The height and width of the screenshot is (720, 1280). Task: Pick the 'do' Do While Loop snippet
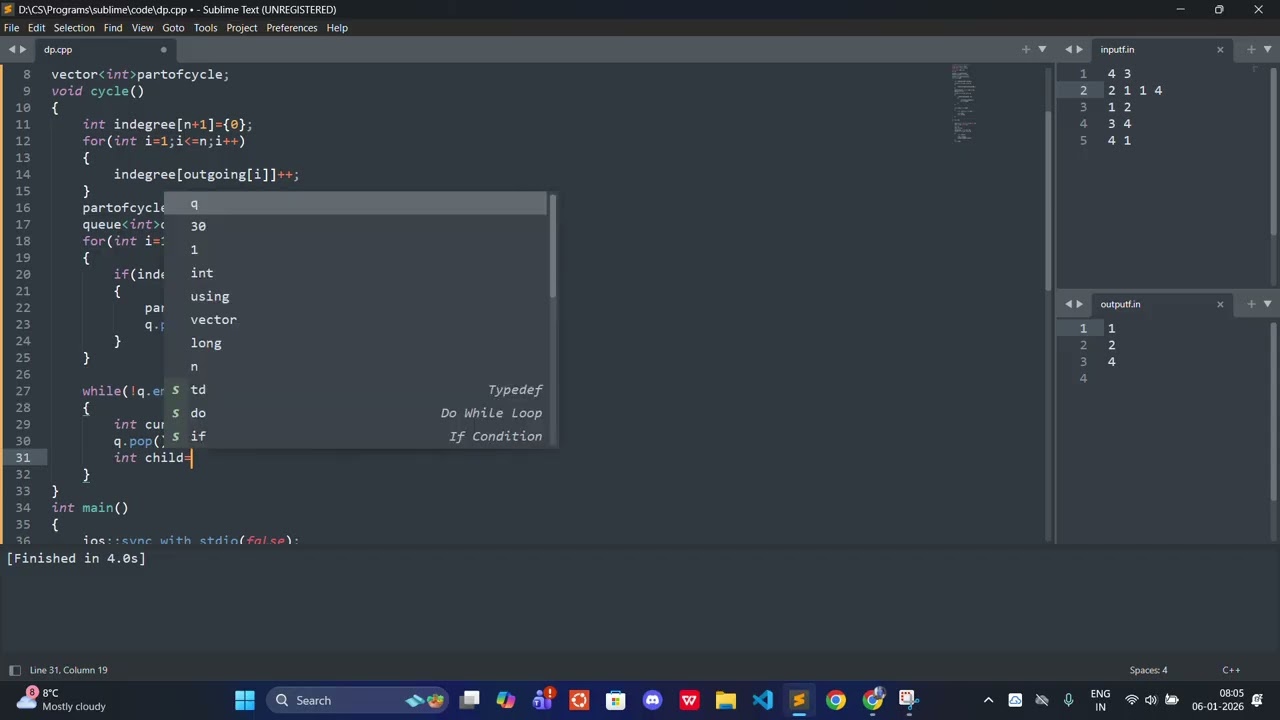(357, 413)
